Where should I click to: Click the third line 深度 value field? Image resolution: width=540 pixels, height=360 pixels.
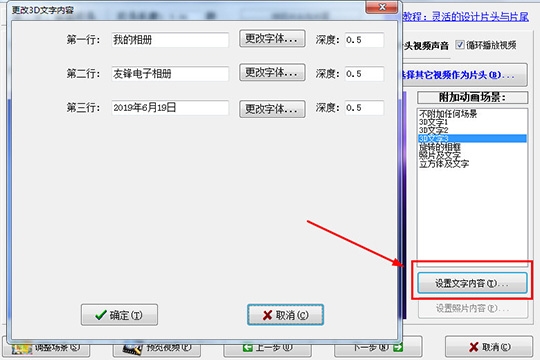(x=364, y=108)
